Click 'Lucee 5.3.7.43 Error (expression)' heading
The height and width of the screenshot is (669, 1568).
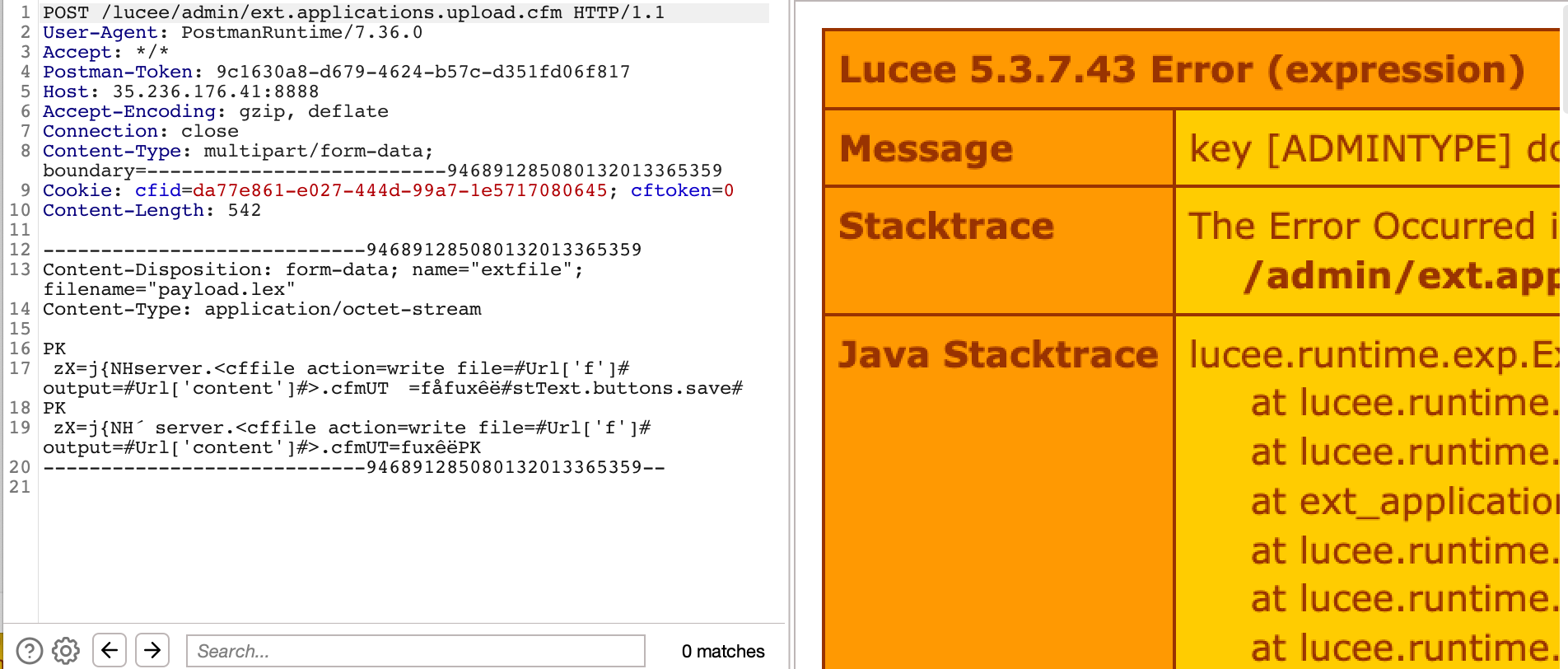click(1182, 70)
